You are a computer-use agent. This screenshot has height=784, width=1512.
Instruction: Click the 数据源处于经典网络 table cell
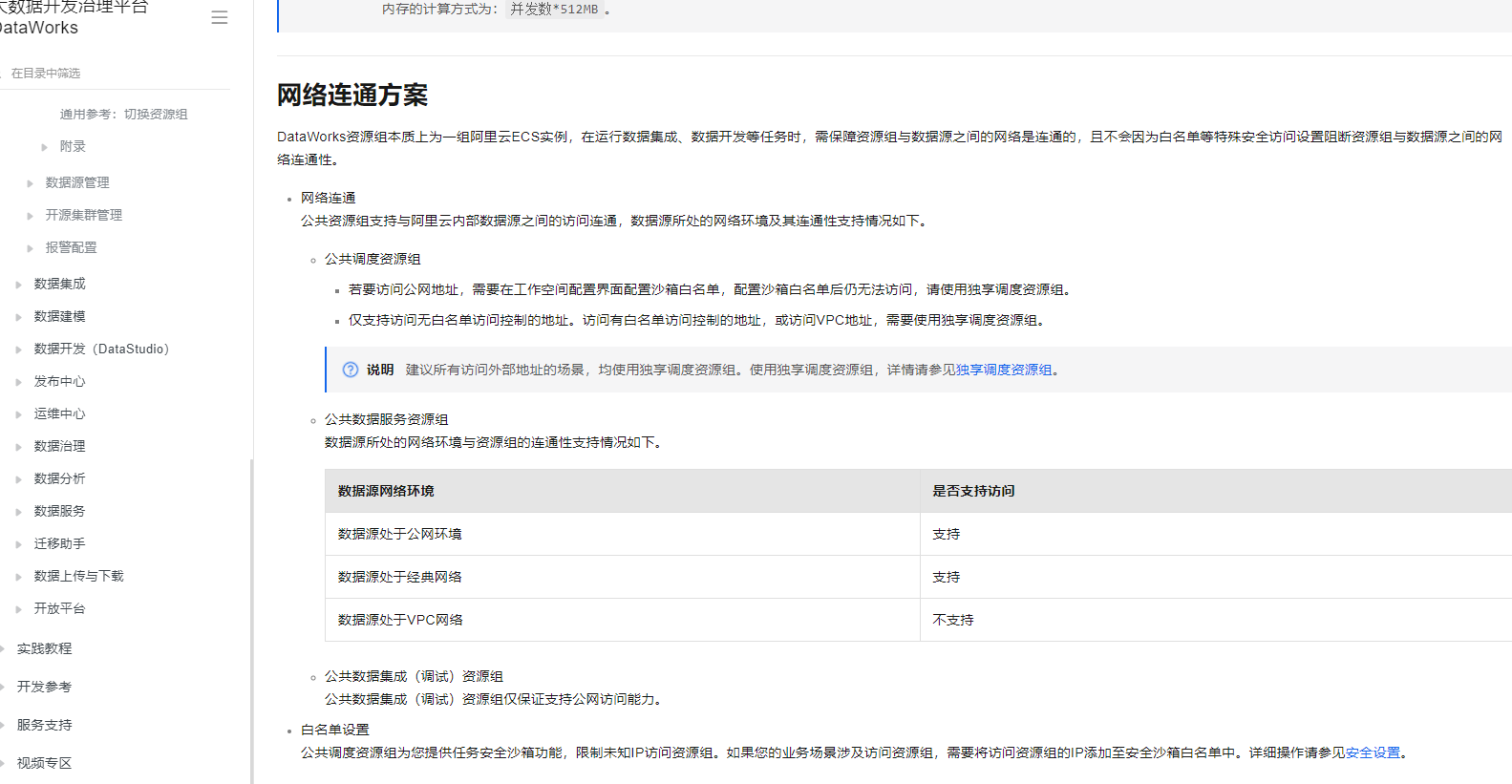click(x=623, y=577)
